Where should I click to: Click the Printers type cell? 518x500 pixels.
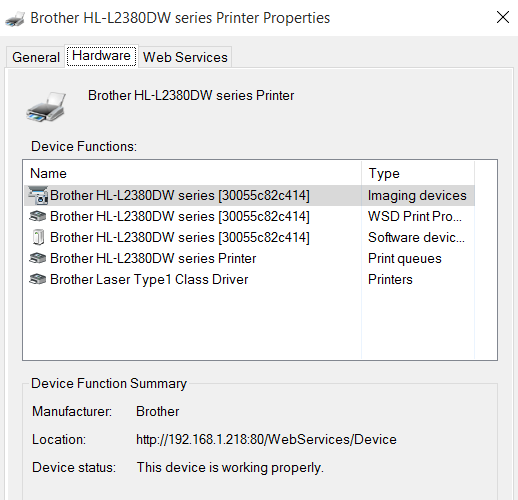390,279
